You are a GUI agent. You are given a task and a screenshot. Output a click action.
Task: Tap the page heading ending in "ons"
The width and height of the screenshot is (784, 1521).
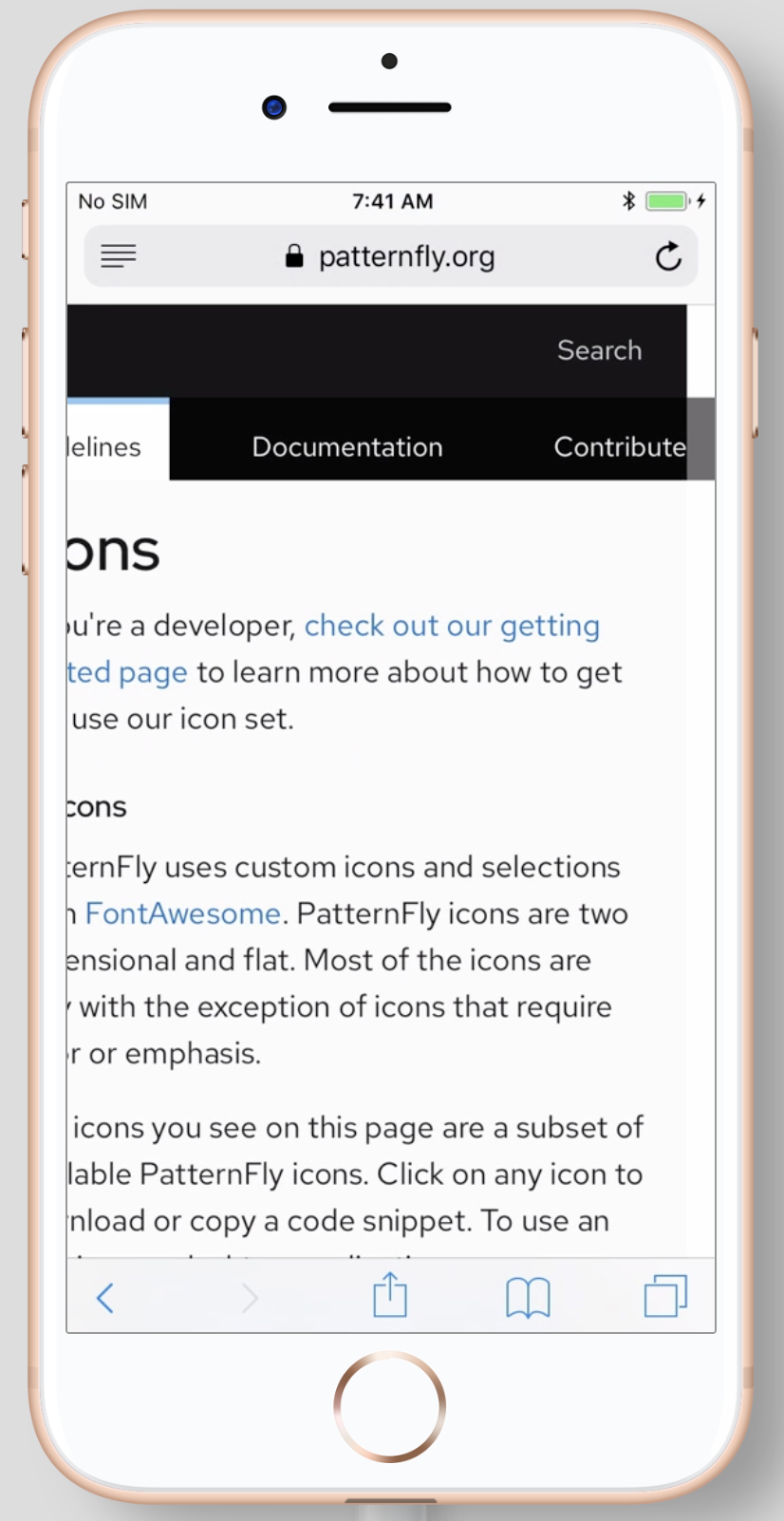point(113,551)
